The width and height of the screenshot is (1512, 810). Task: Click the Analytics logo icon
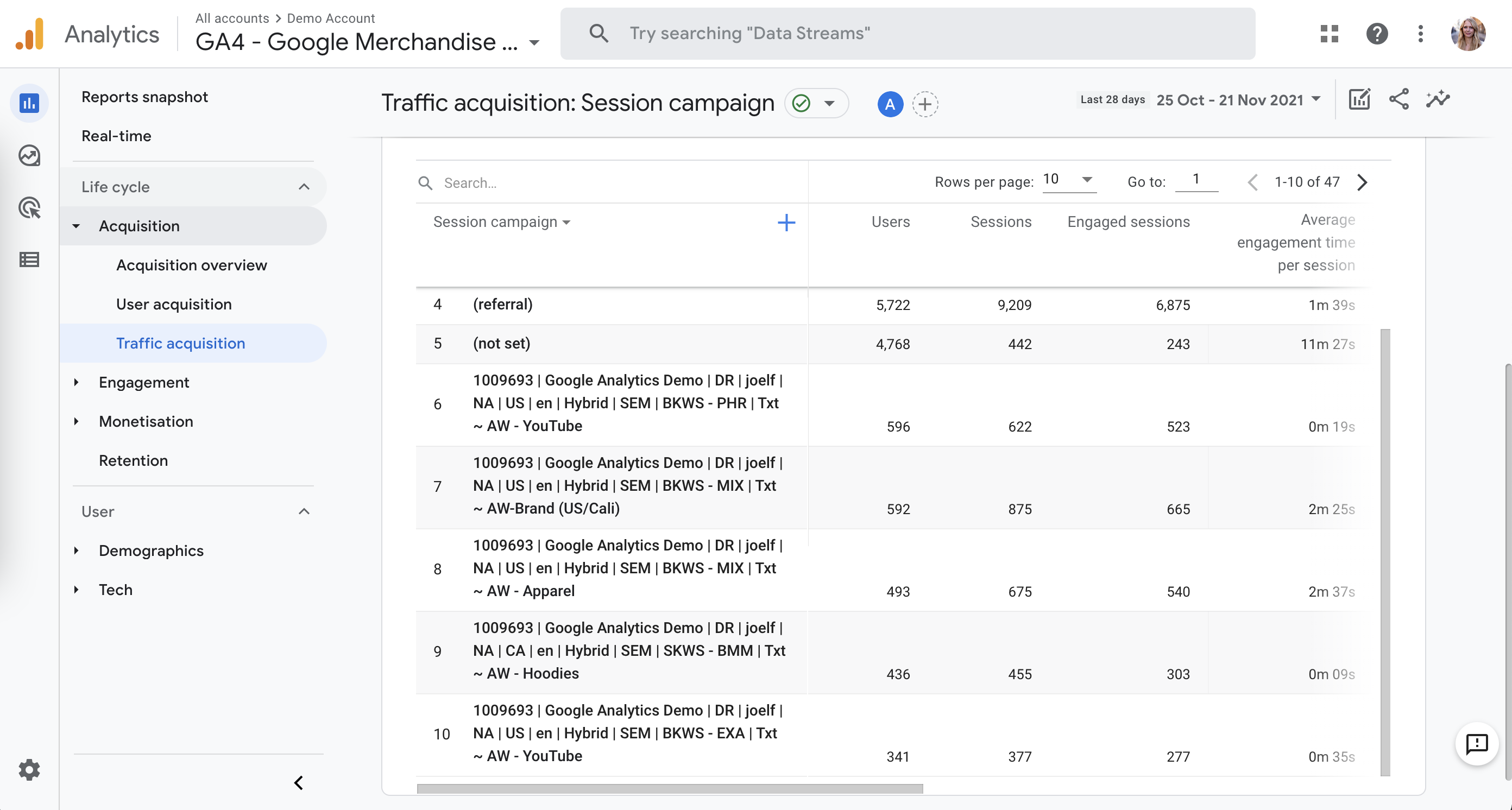30,34
